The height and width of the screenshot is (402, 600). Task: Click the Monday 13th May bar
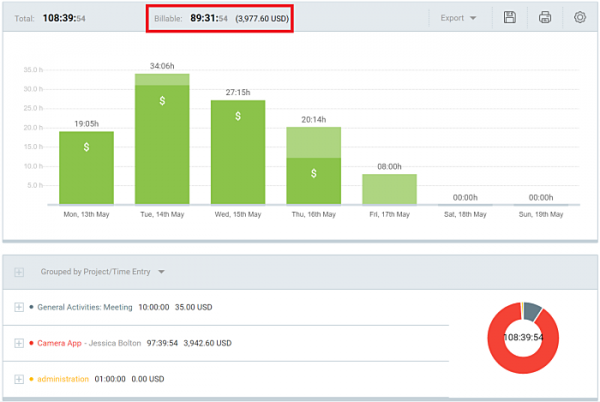pyautogui.click(x=86, y=168)
